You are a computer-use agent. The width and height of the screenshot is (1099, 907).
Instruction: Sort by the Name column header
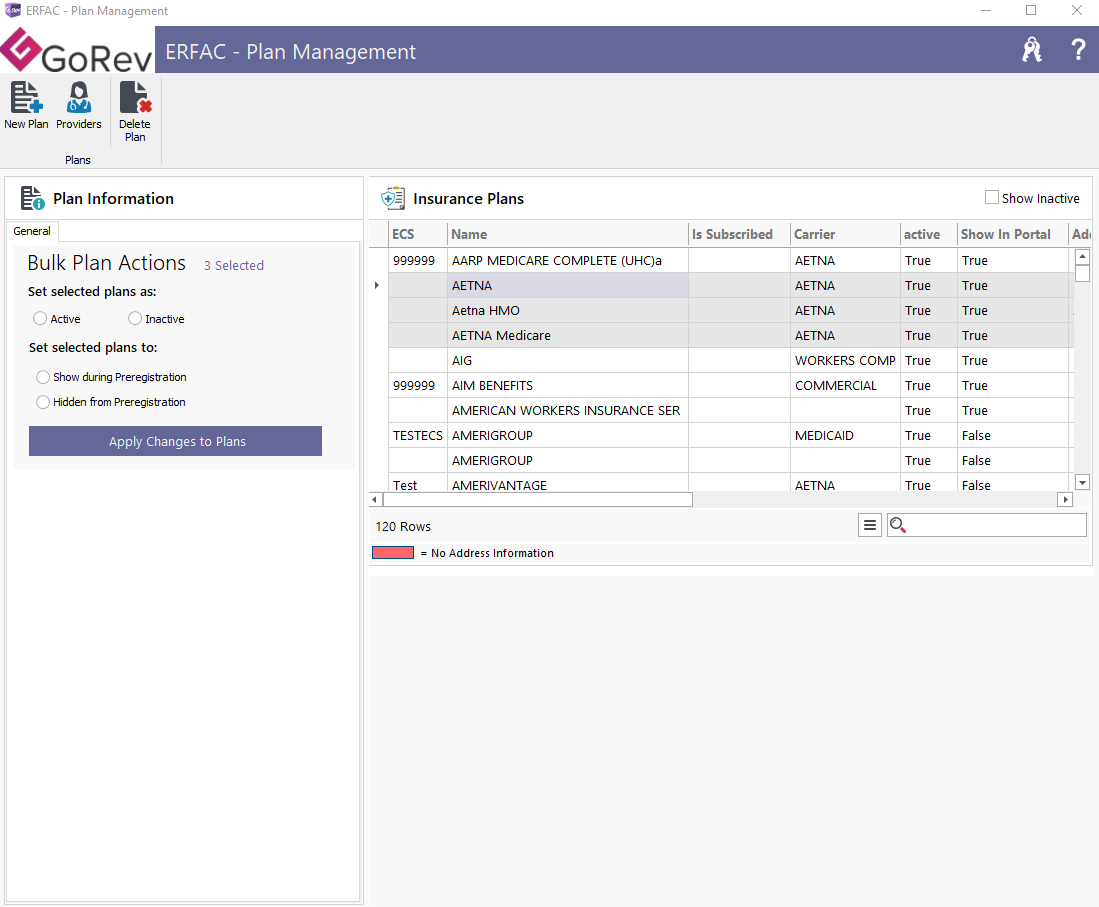(x=568, y=234)
